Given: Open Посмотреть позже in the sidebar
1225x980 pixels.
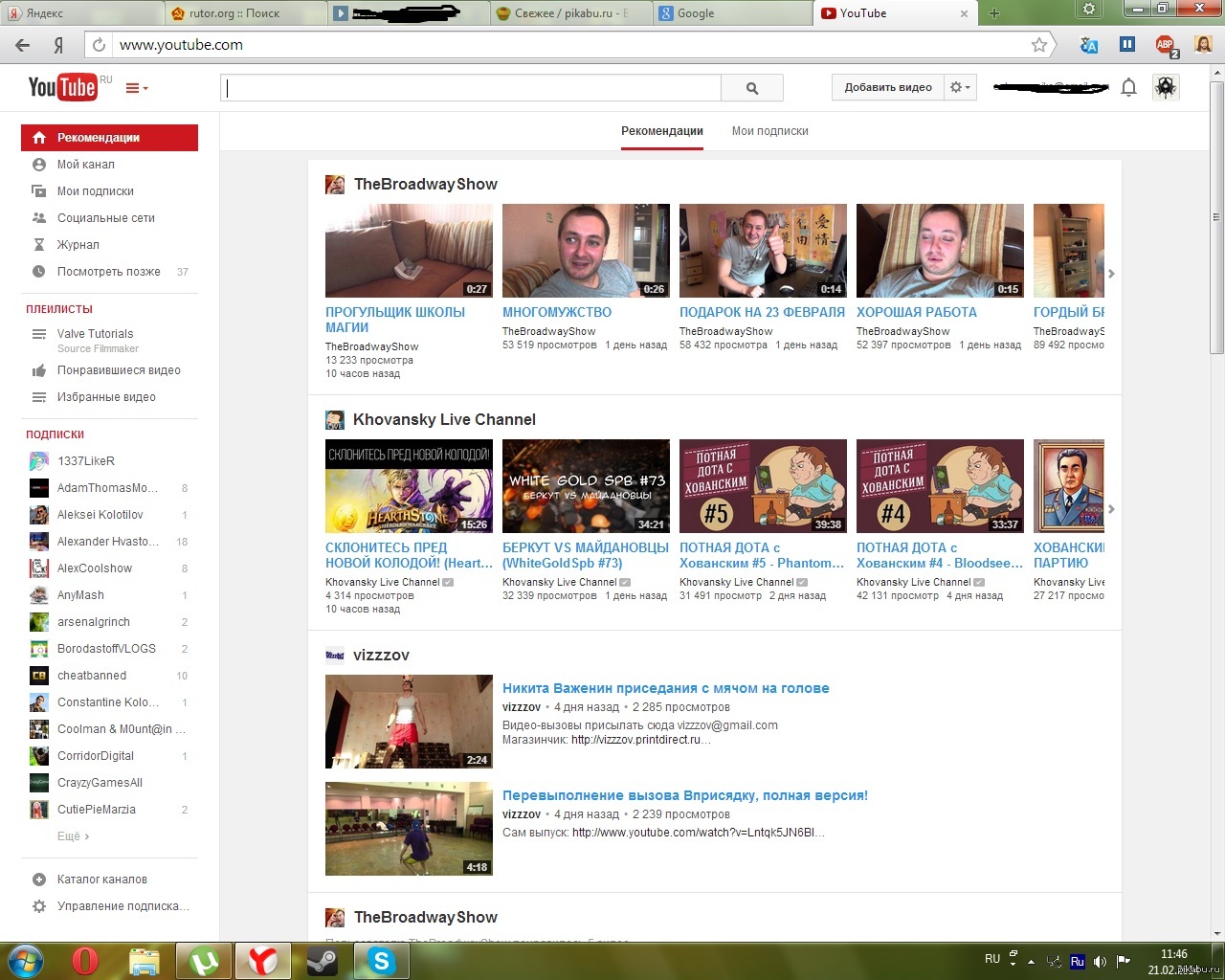Looking at the screenshot, I should [x=108, y=272].
